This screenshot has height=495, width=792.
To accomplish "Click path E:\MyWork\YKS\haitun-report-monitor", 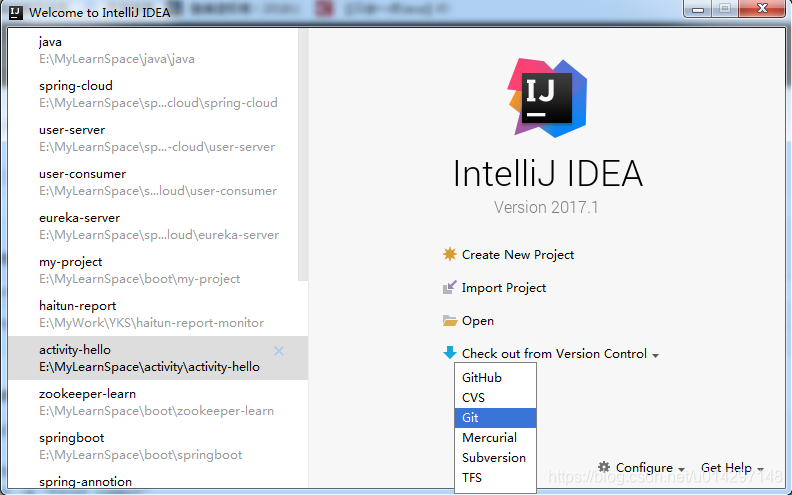I will tap(152, 323).
